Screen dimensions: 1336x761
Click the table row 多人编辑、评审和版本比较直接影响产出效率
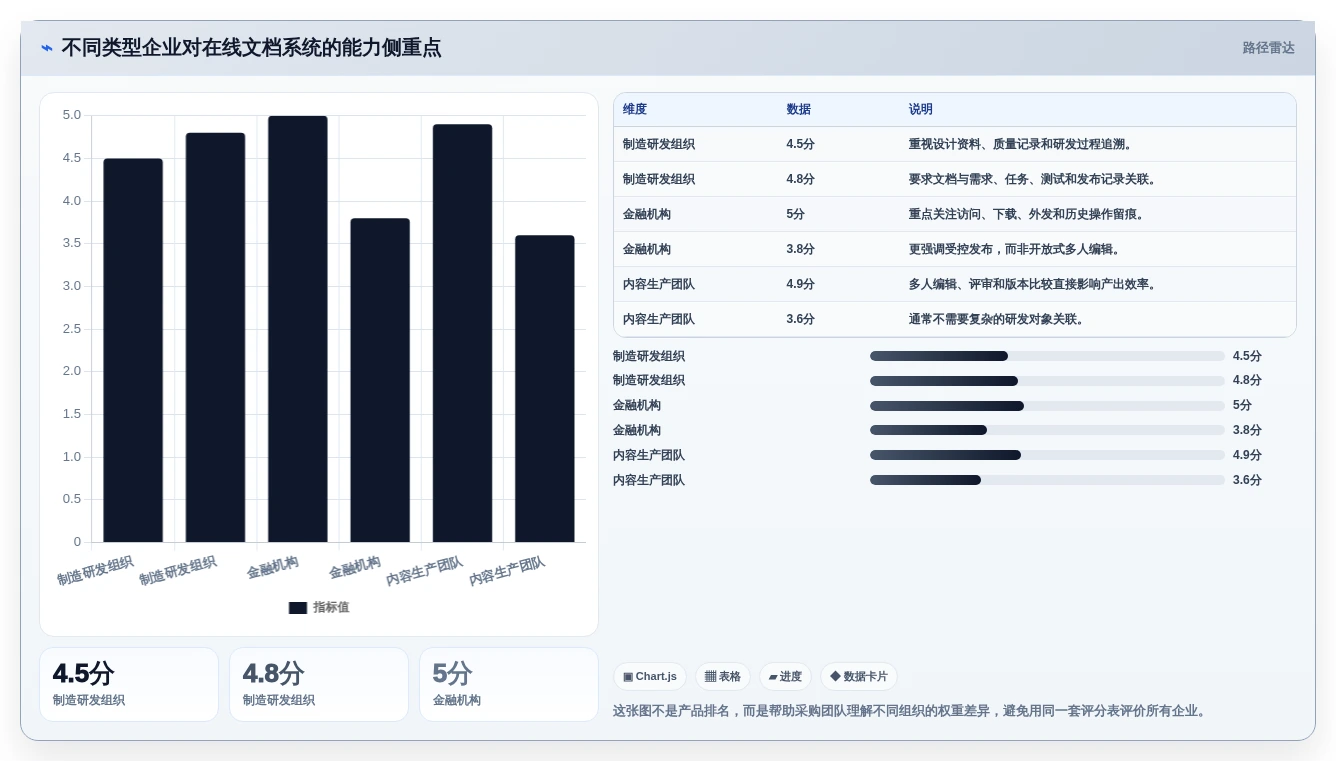click(x=955, y=284)
